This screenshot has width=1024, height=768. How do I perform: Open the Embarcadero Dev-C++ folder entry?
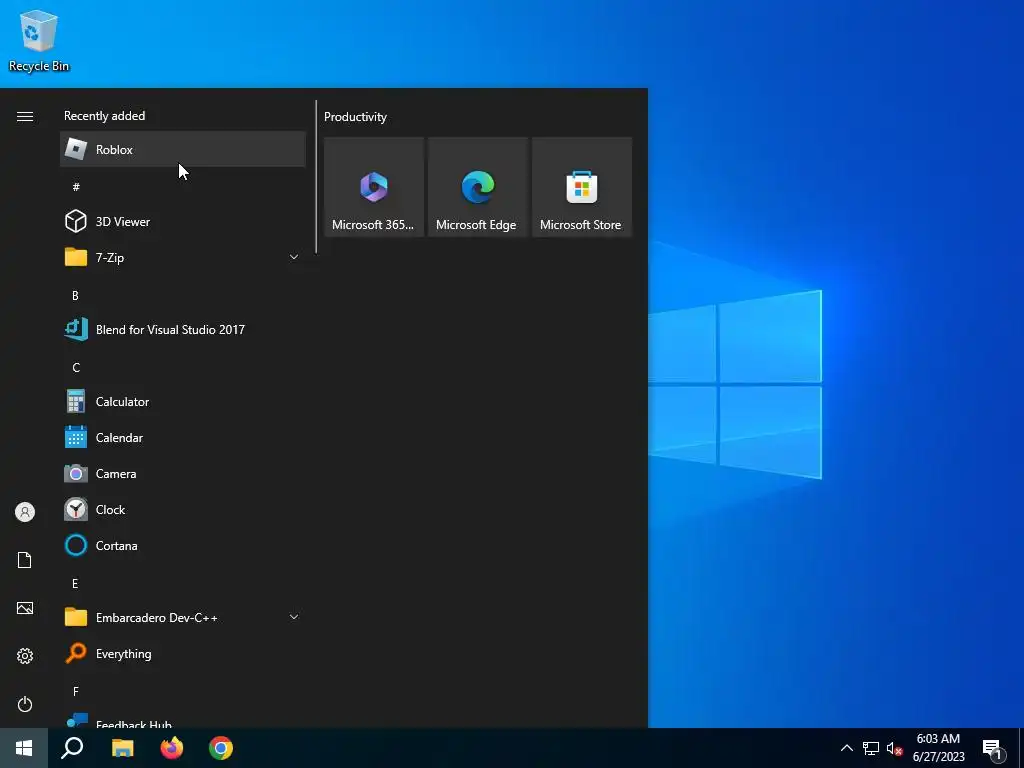182,618
